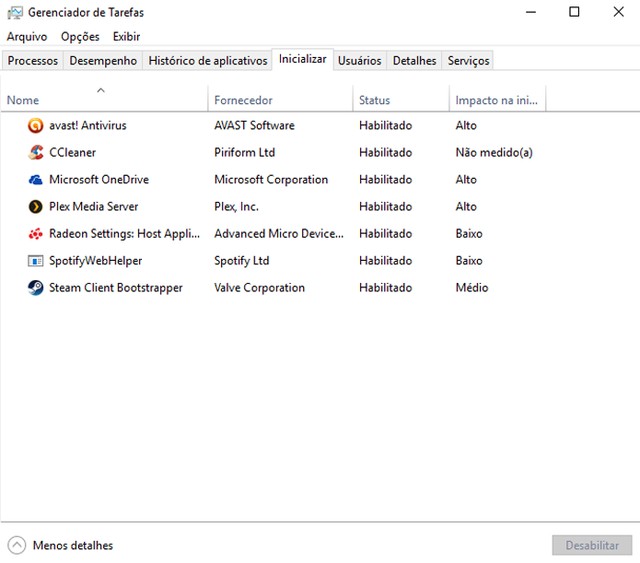Click the SpotifyWebHelper icon
This screenshot has height=563, width=640.
point(36,260)
